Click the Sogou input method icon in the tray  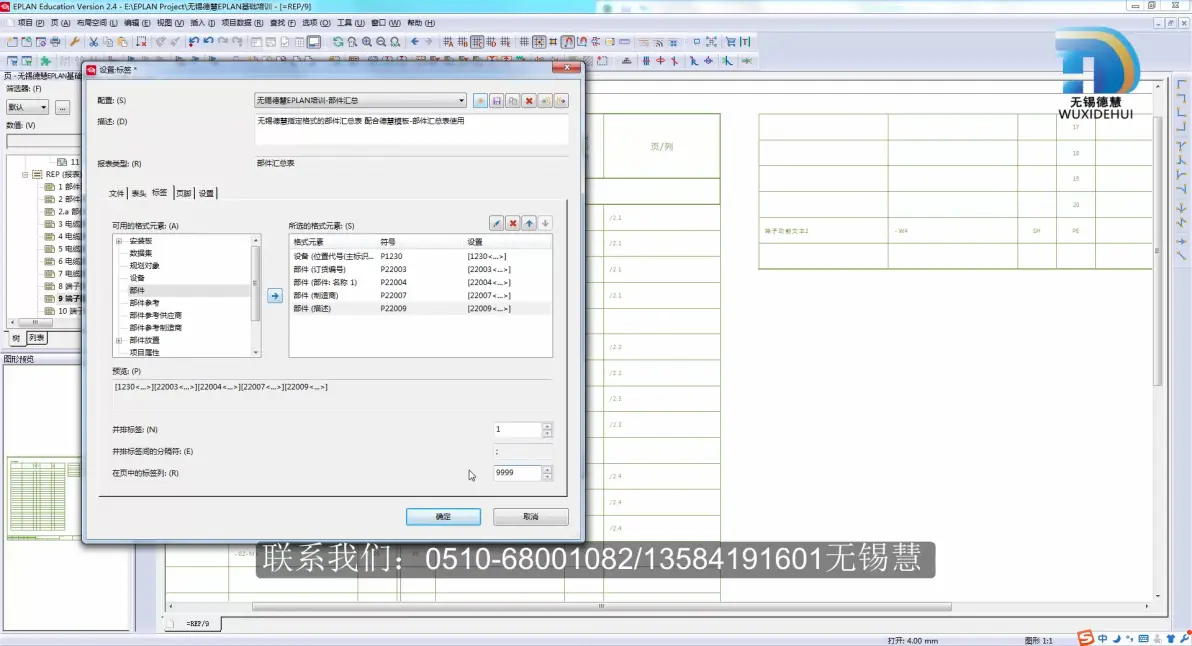coord(1086,638)
